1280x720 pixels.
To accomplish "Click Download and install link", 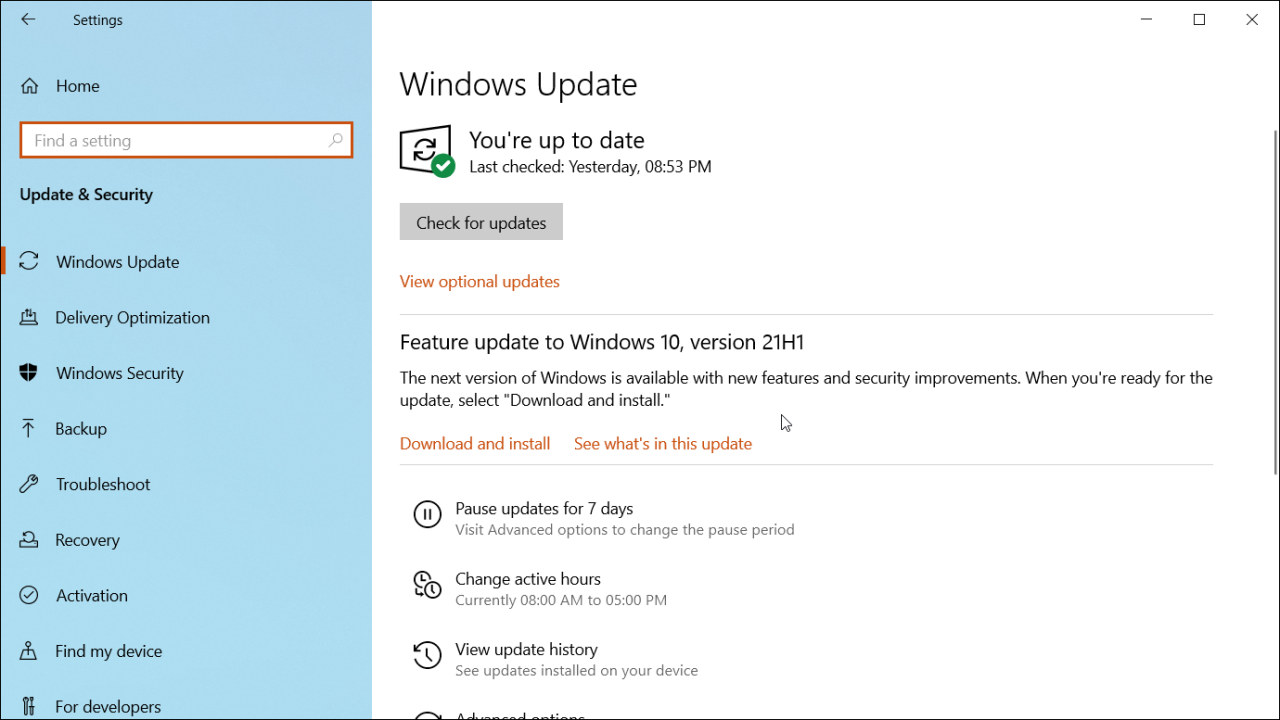I will [x=475, y=444].
